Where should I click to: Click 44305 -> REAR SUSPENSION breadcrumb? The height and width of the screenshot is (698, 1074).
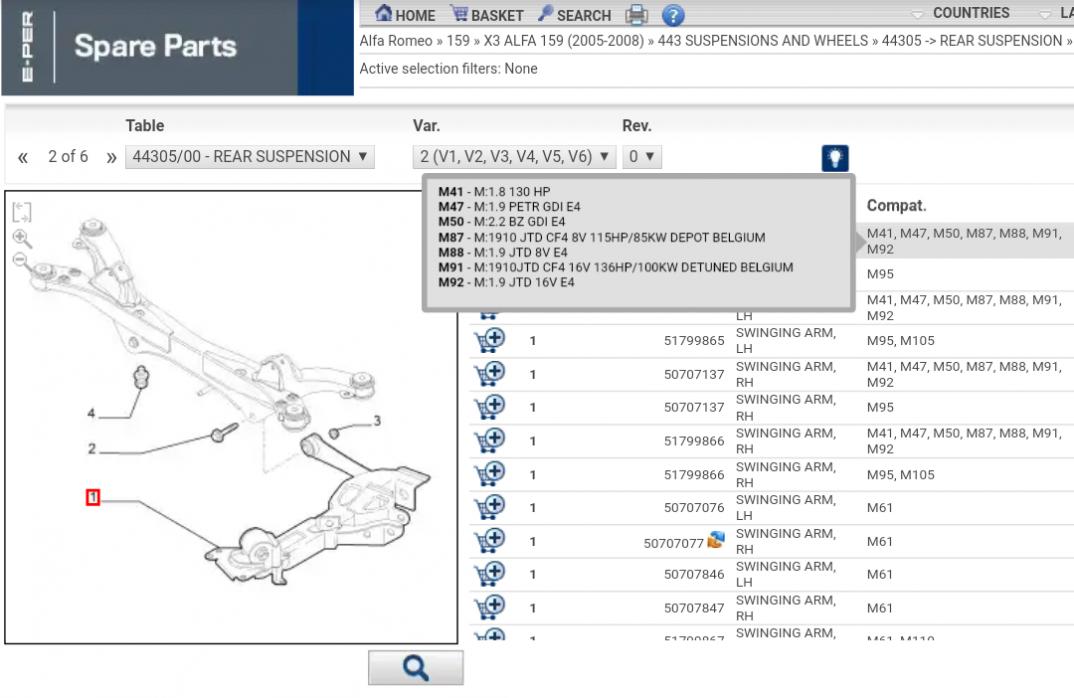click(x=972, y=41)
